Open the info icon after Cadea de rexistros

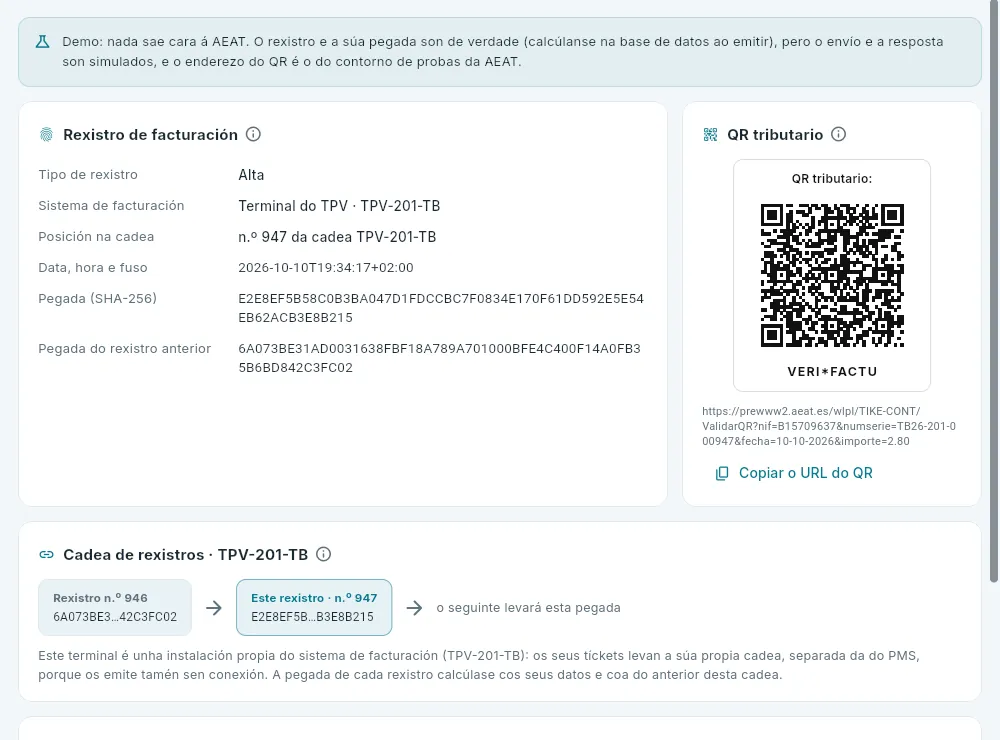click(x=323, y=554)
